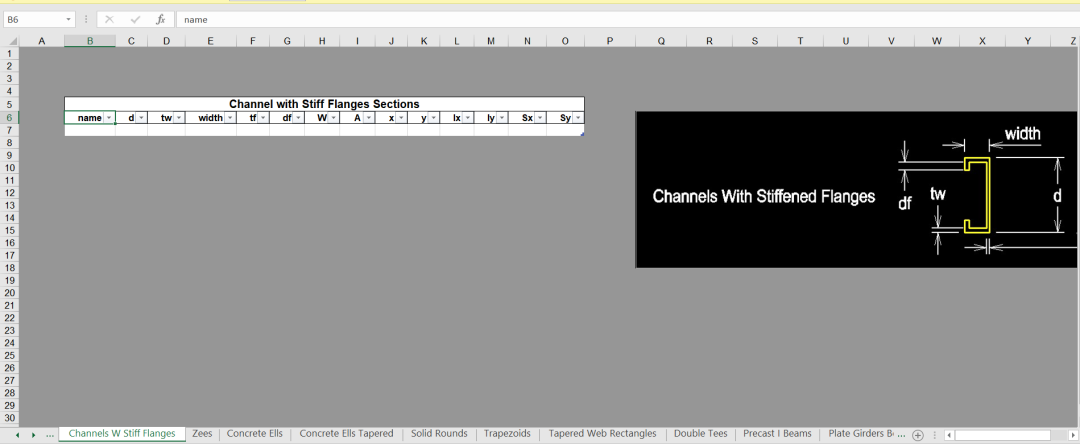This screenshot has width=1080, height=444.
Task: Add a new sheet with plus icon
Action: coord(917,435)
